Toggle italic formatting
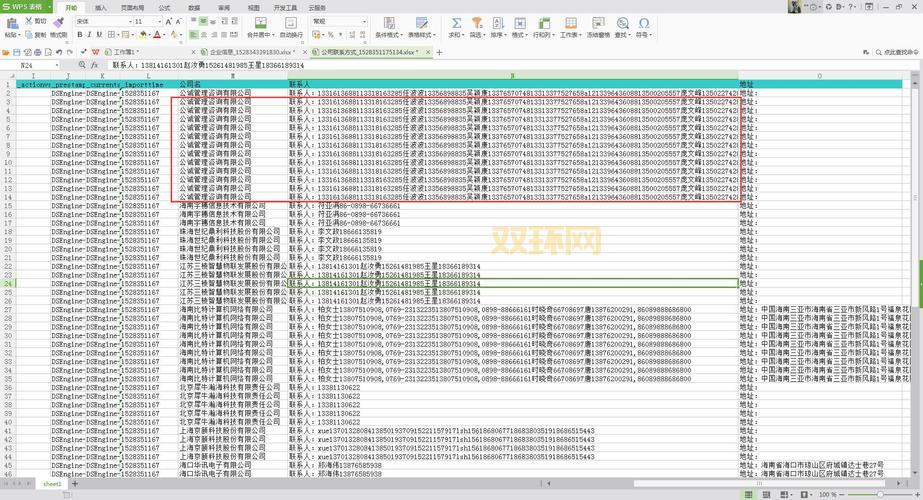 (x=90, y=35)
